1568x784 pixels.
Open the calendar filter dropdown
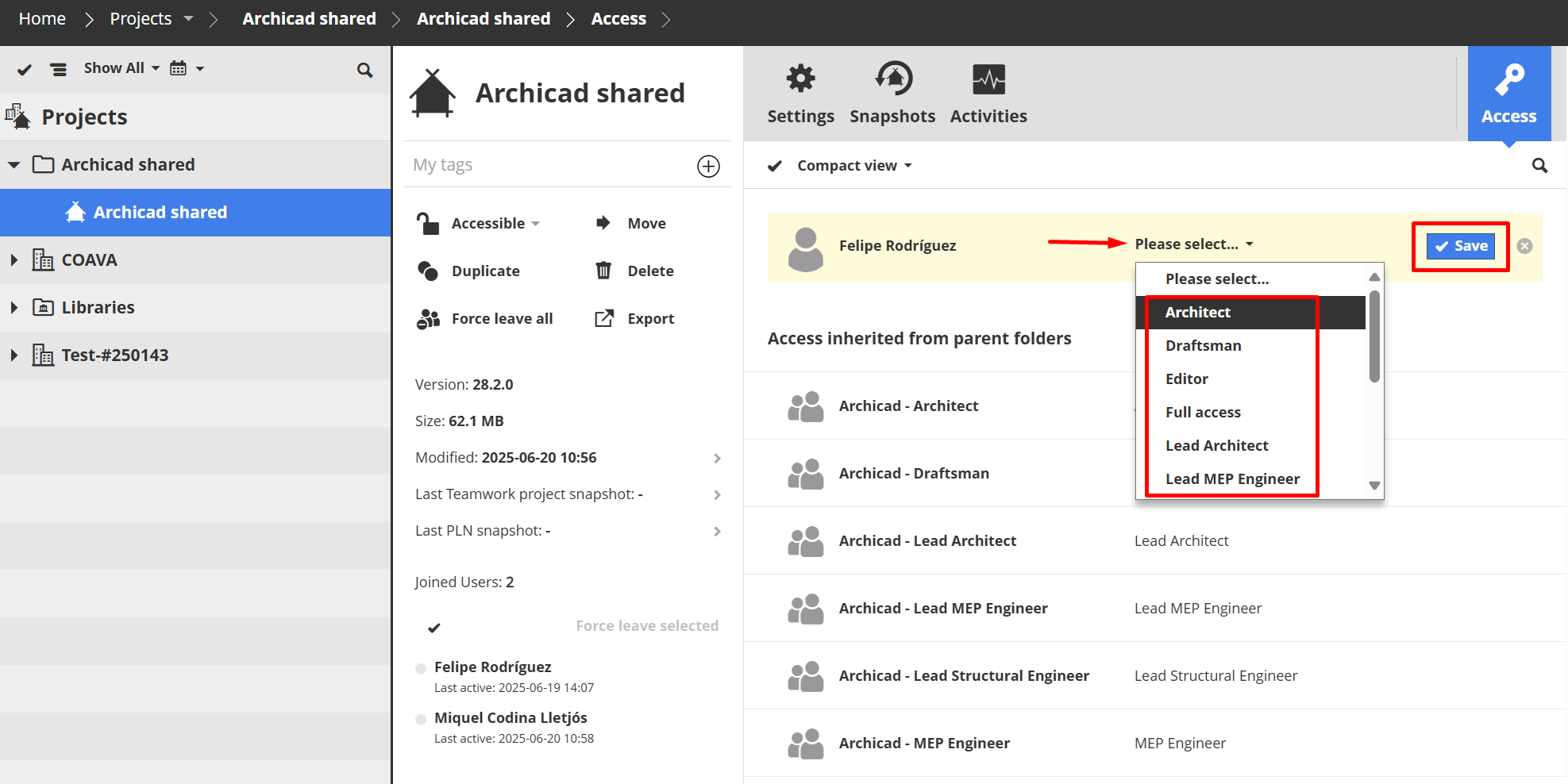pyautogui.click(x=187, y=68)
